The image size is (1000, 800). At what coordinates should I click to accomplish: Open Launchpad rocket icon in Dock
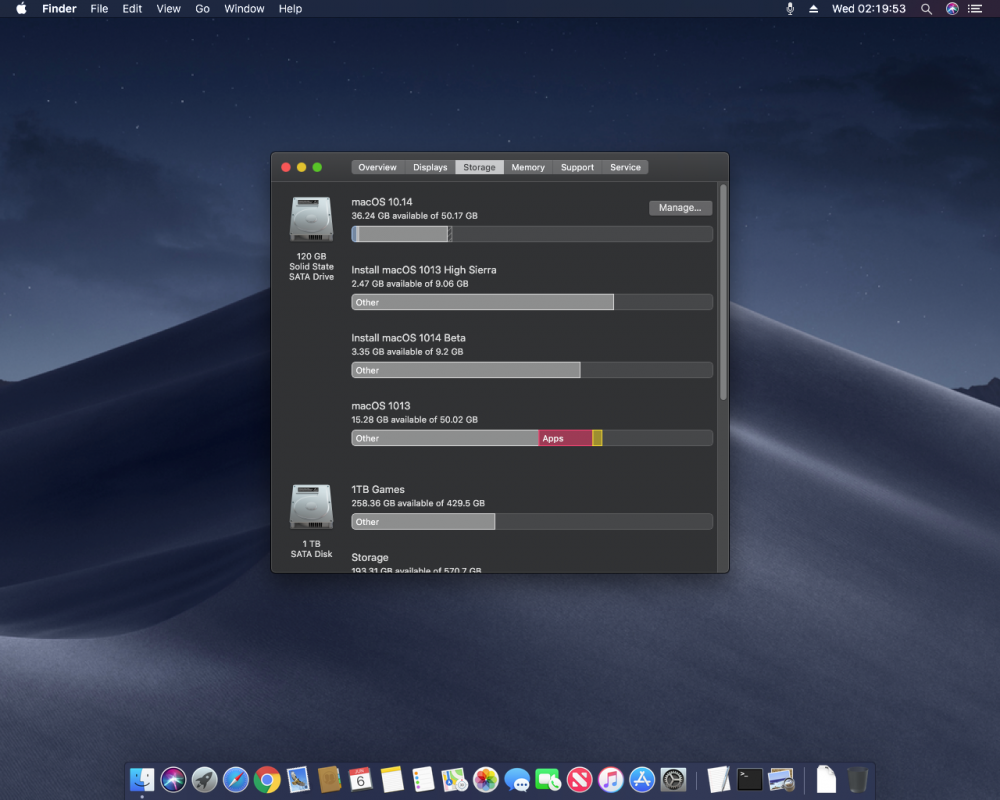[x=204, y=779]
